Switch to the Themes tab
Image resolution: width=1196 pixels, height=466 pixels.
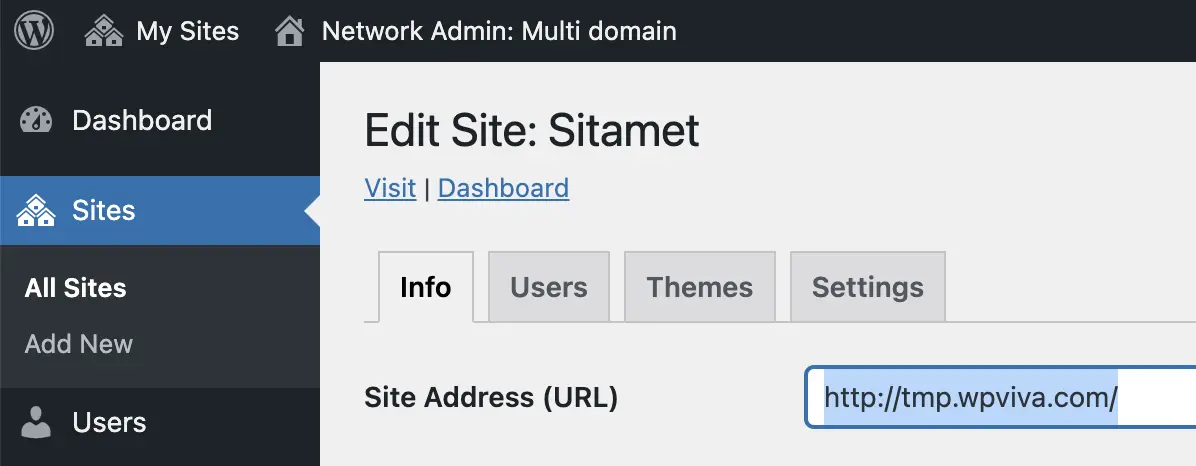699,288
